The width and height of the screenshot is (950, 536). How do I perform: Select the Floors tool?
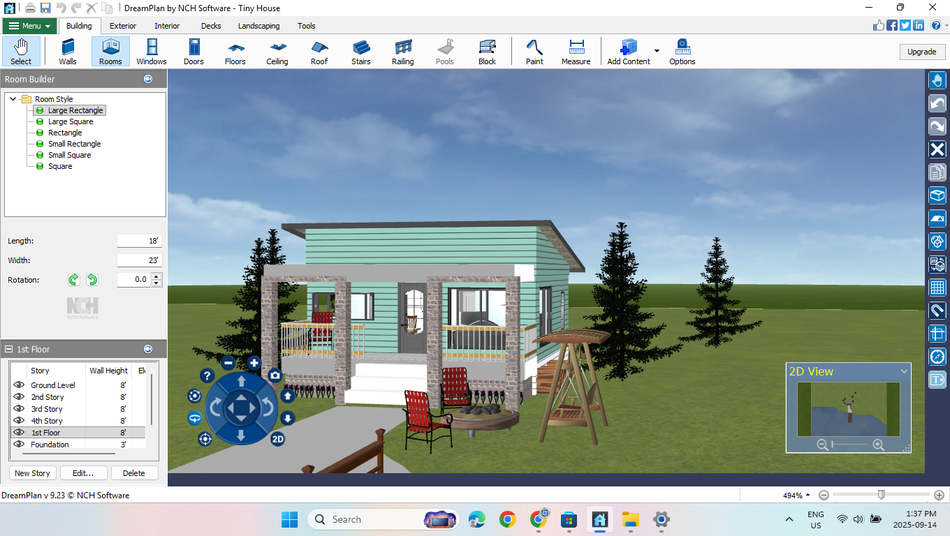235,51
